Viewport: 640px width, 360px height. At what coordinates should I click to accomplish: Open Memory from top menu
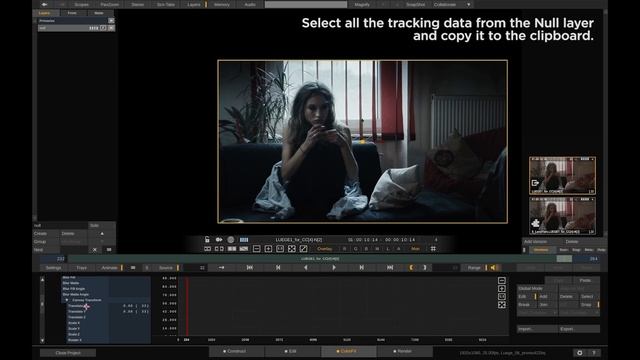222,4
